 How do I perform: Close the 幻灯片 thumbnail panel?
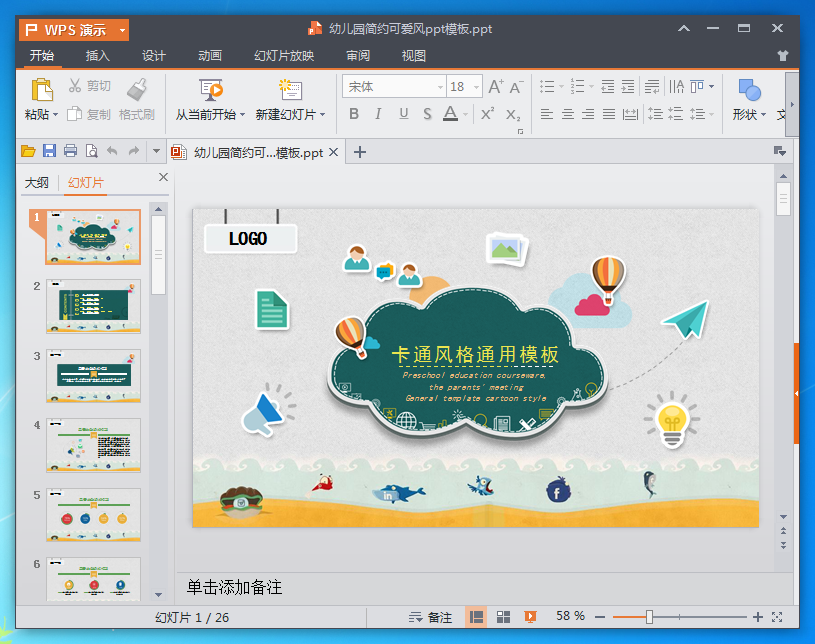point(163,177)
